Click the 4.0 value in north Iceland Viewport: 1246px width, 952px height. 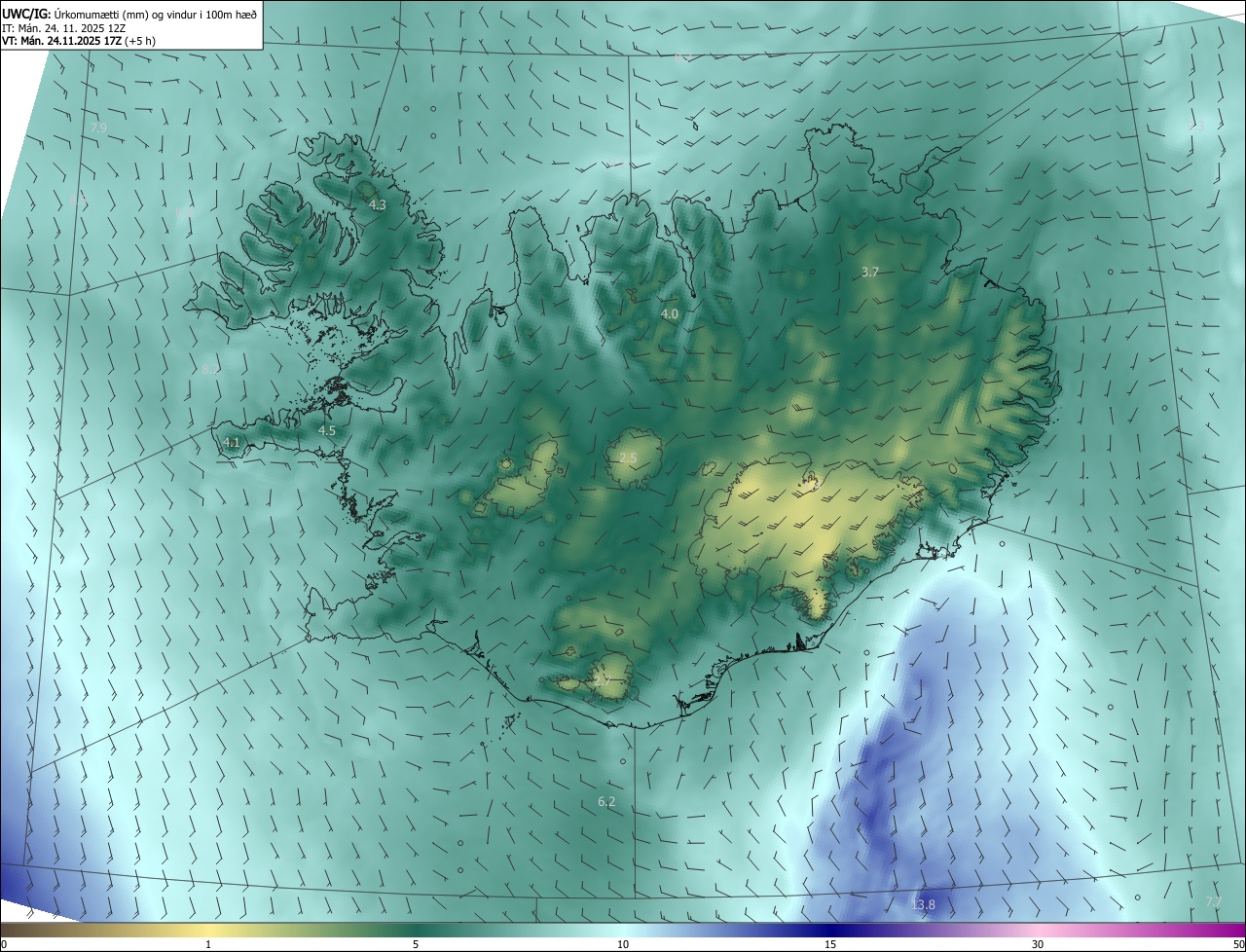pyautogui.click(x=670, y=314)
